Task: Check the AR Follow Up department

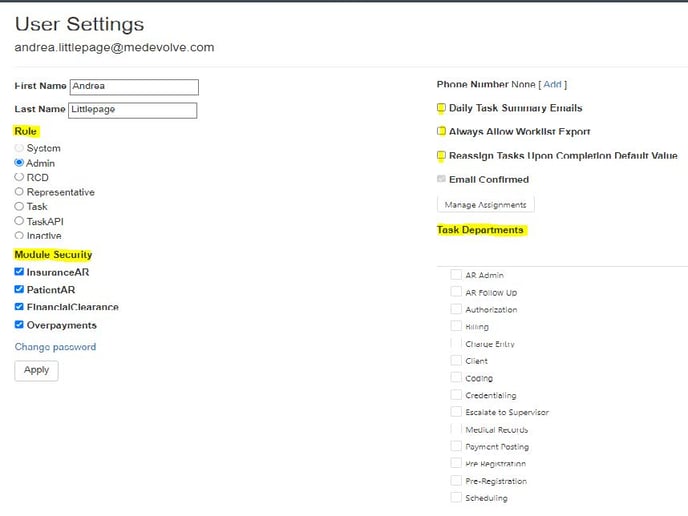Action: click(x=456, y=293)
